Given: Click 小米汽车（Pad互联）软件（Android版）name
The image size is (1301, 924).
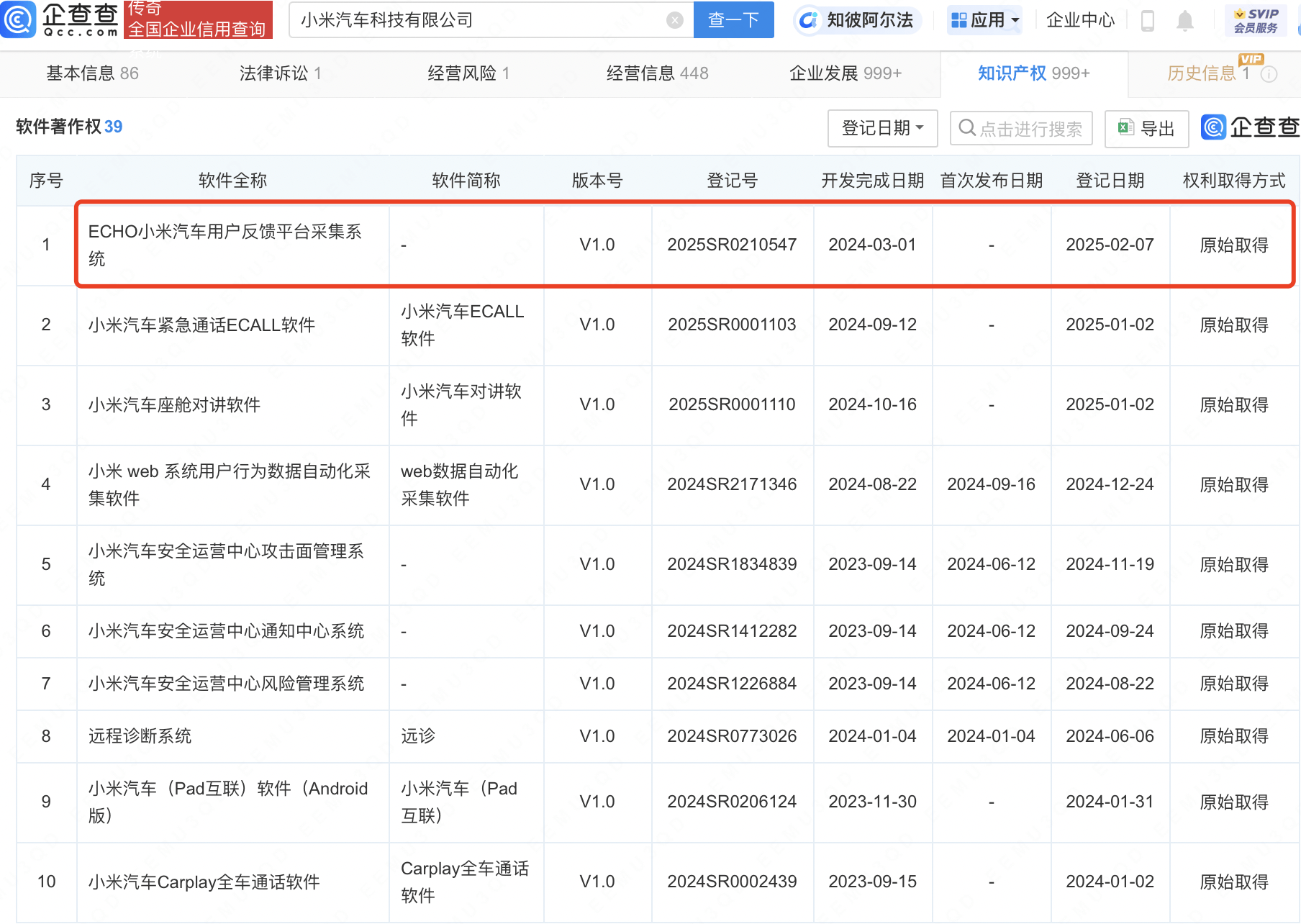Looking at the screenshot, I should pos(228,802).
